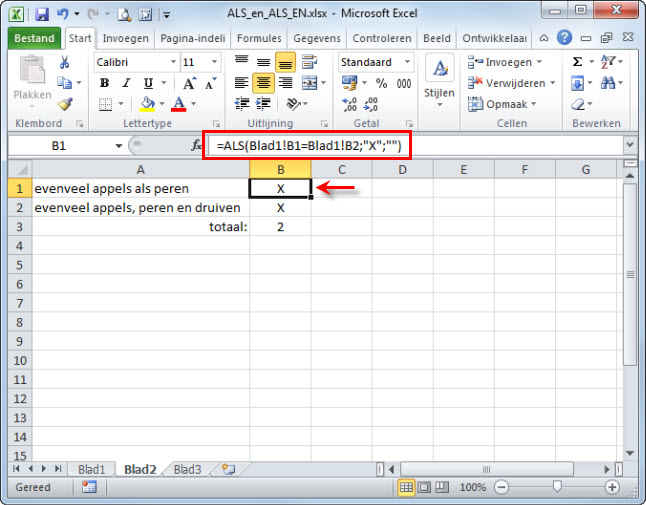Screen dimensions: 646x505
Task: Open the Stijlen styles gallery
Action: pos(440,82)
